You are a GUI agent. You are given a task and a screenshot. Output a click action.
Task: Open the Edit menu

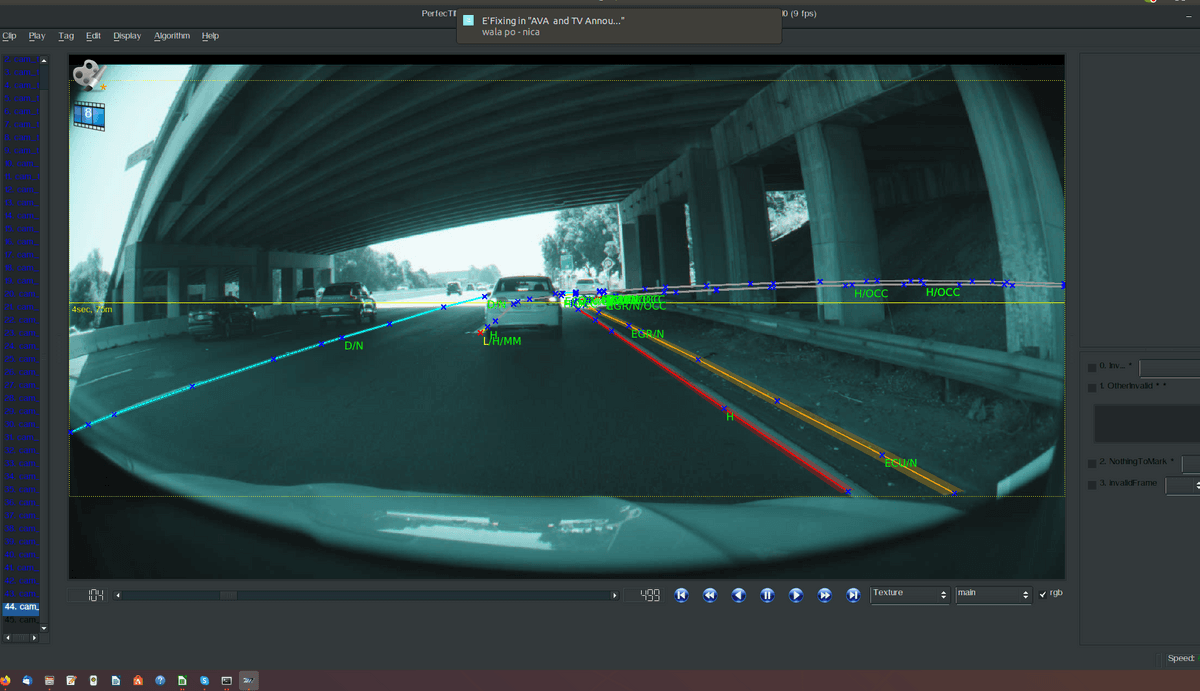click(93, 36)
